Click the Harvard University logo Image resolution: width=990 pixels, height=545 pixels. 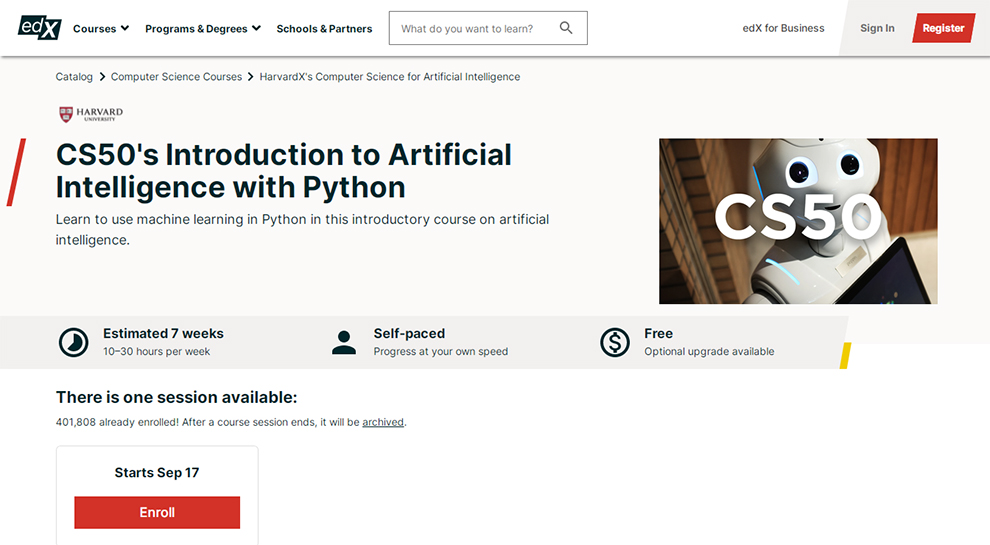(x=91, y=114)
